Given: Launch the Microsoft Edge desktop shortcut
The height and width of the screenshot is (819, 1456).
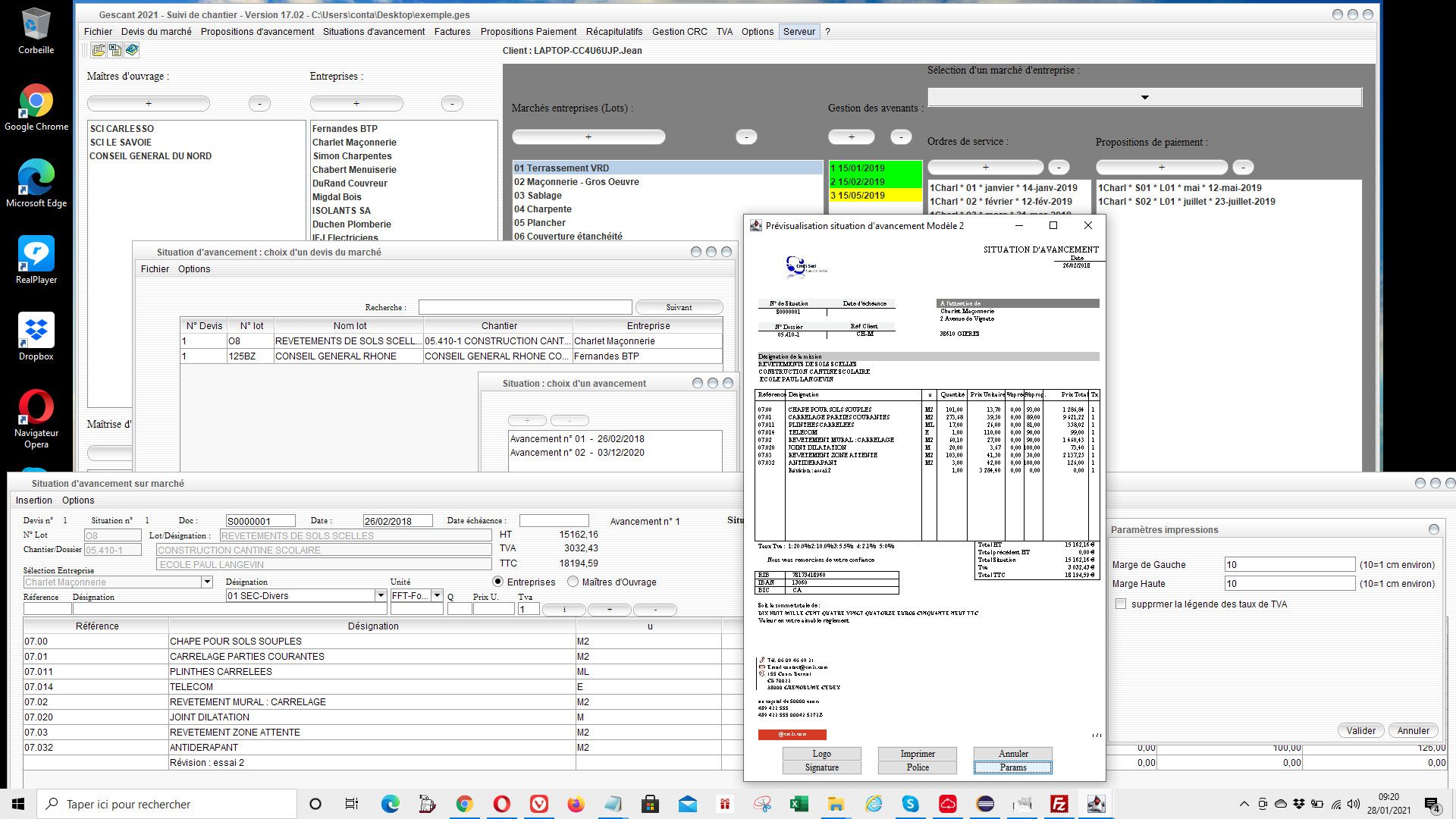Looking at the screenshot, I should pyautogui.click(x=36, y=184).
